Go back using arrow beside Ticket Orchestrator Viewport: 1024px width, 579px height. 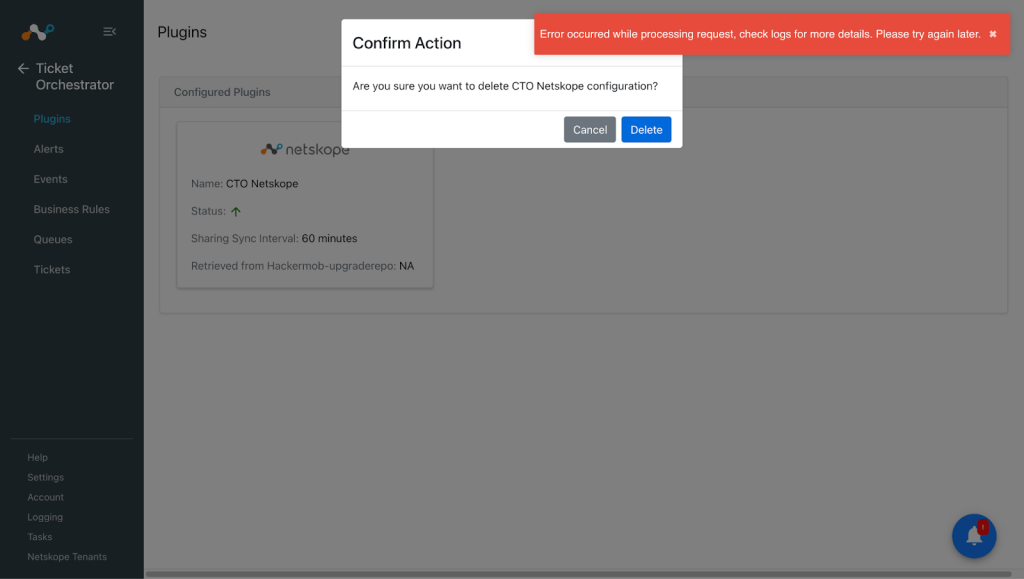tap(24, 68)
